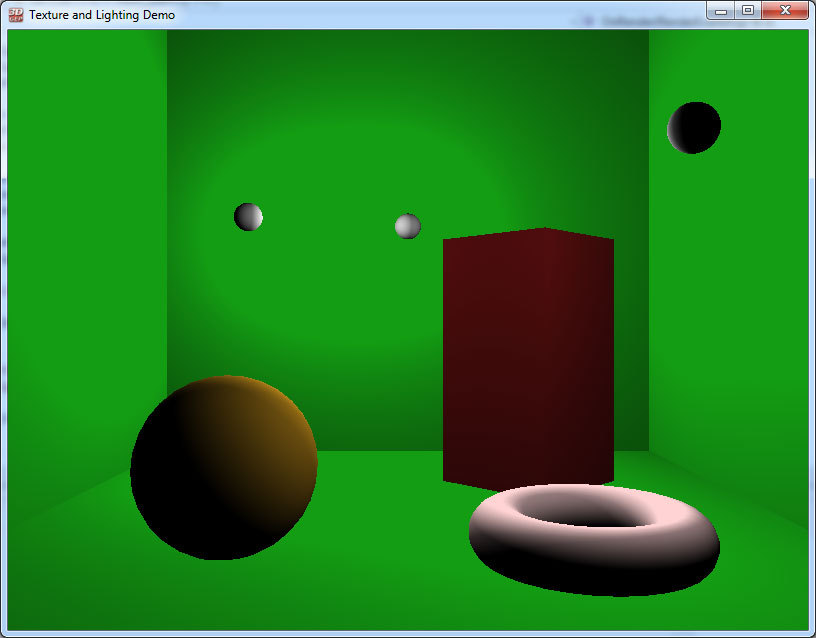Pick the small gray sphere beside the red box
Viewport: 816px width, 638px height.
(407, 226)
